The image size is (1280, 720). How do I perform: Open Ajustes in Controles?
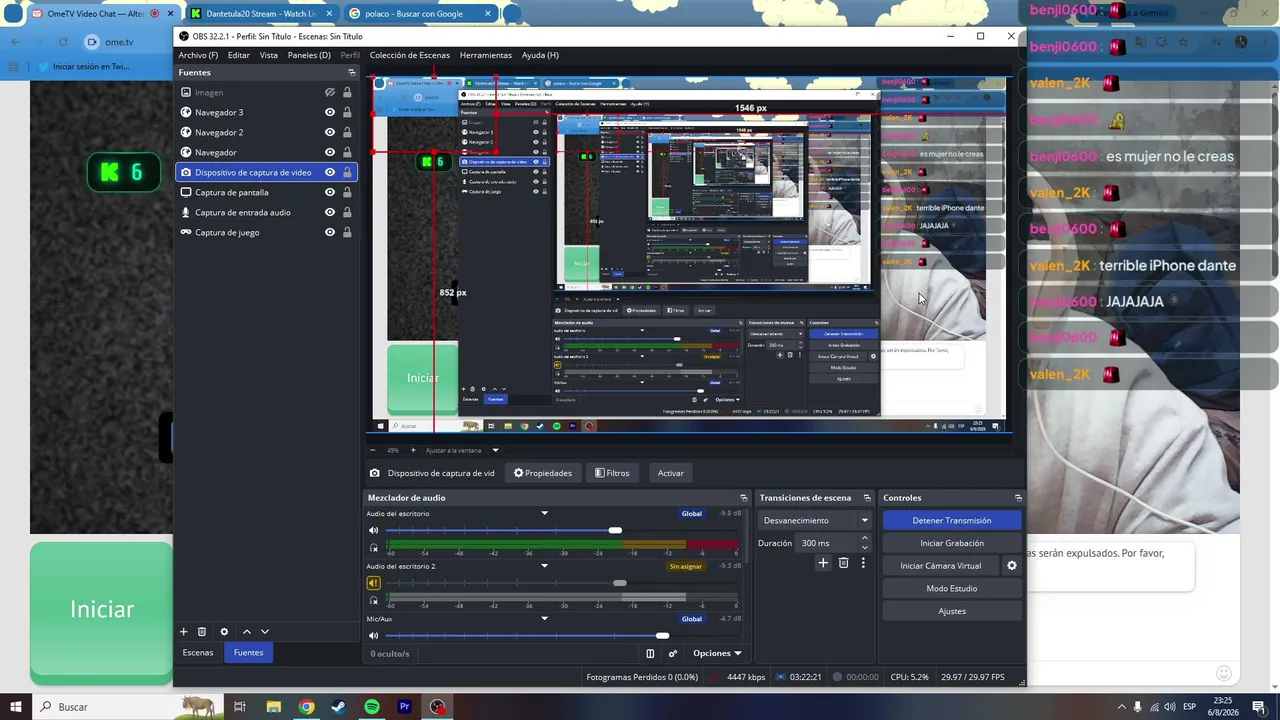pyautogui.click(x=952, y=611)
